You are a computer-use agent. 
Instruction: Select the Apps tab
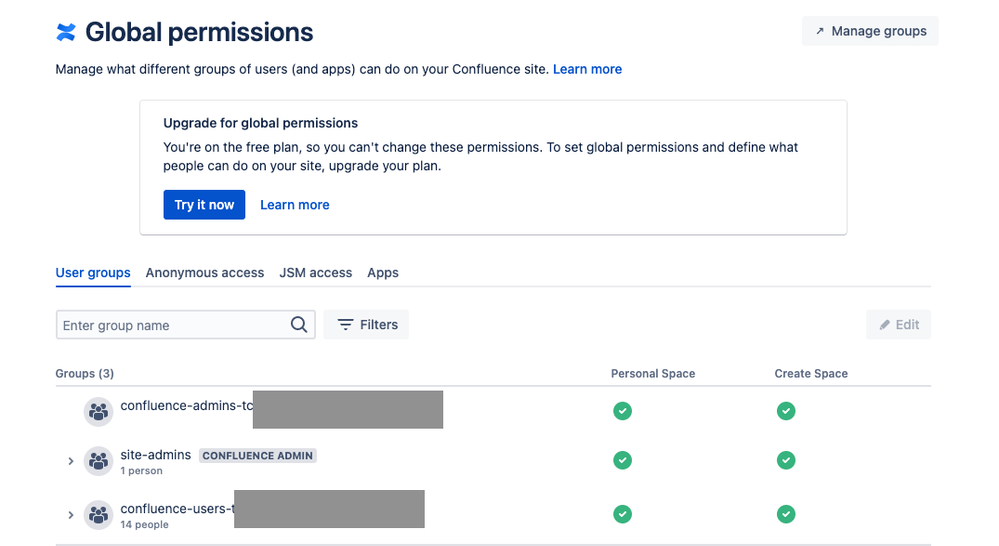[x=383, y=272]
